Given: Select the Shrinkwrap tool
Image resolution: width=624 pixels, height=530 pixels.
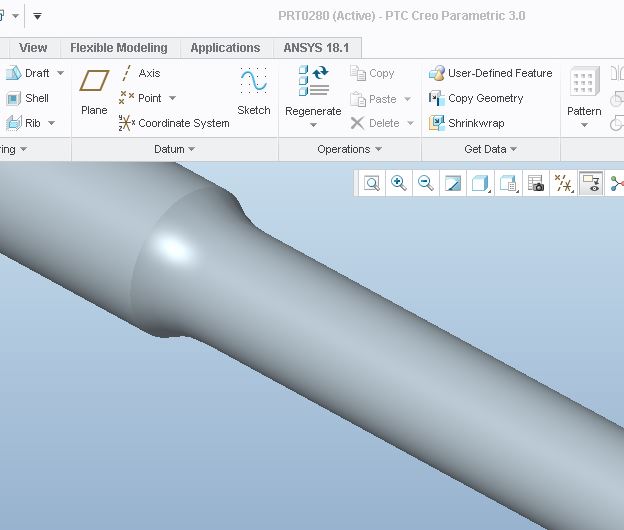Looking at the screenshot, I should (x=466, y=123).
